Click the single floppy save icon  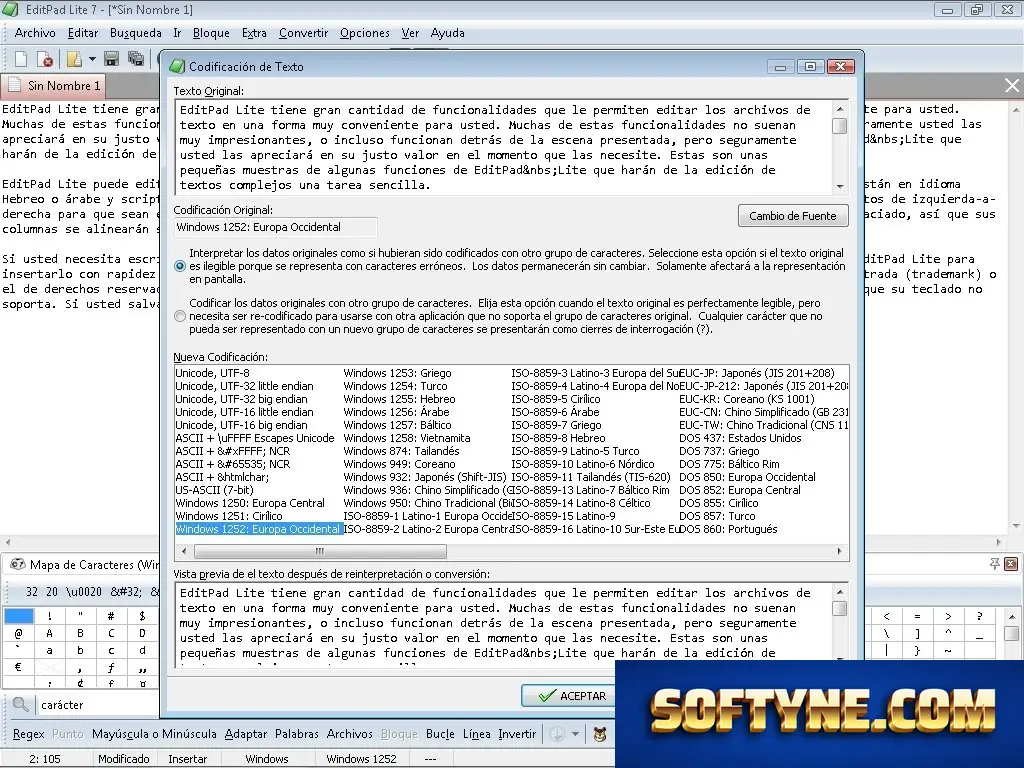(112, 59)
